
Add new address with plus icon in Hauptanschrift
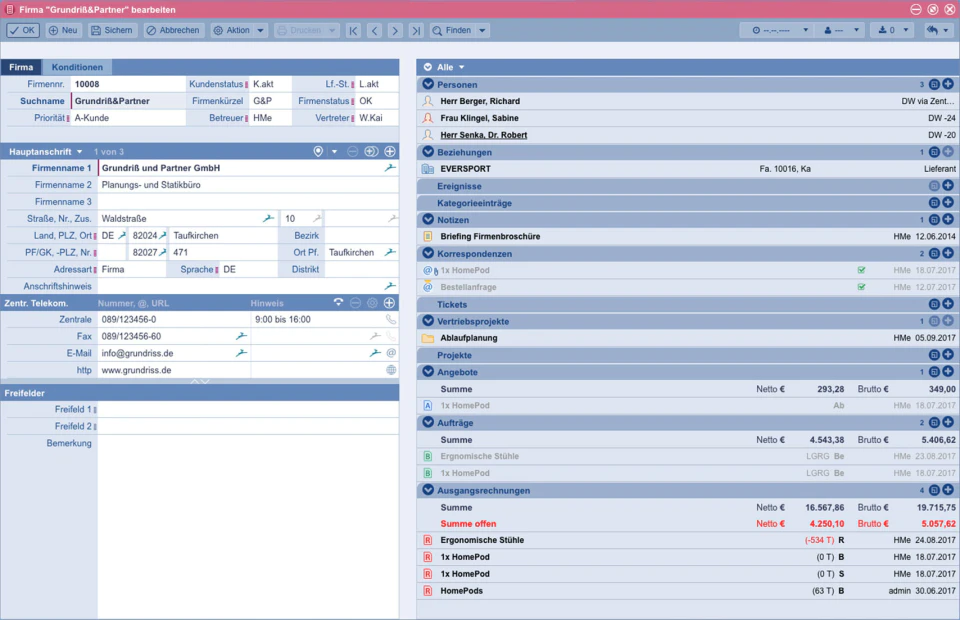(390, 151)
